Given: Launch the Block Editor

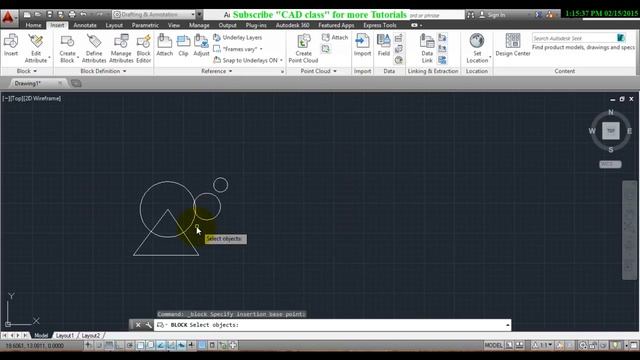Looking at the screenshot, I should [x=143, y=48].
